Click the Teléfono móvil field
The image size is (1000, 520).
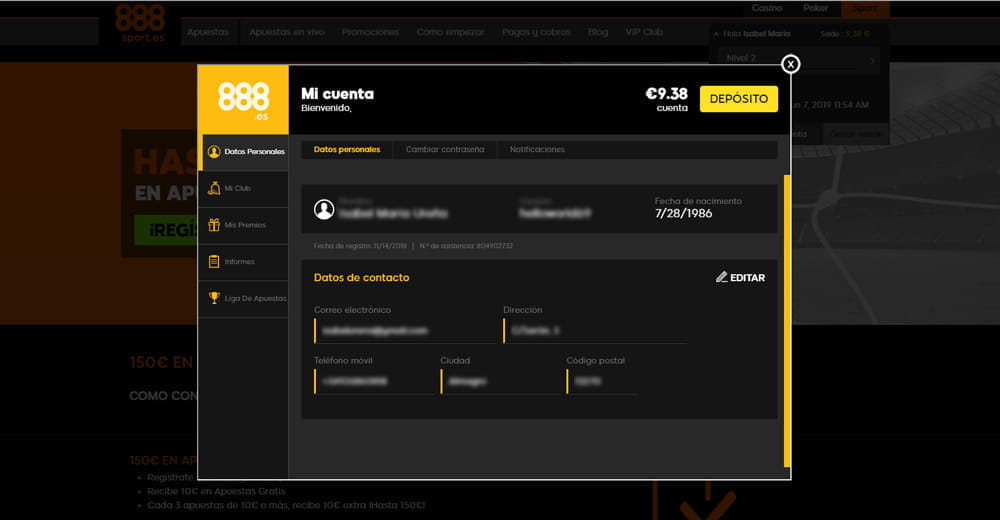coord(374,381)
